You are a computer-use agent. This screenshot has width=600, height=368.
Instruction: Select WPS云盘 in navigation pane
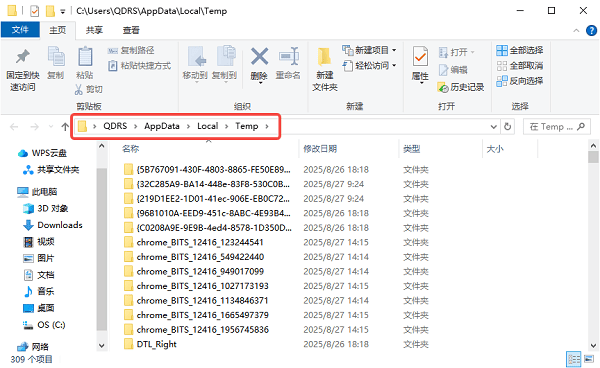pyautogui.click(x=42, y=153)
